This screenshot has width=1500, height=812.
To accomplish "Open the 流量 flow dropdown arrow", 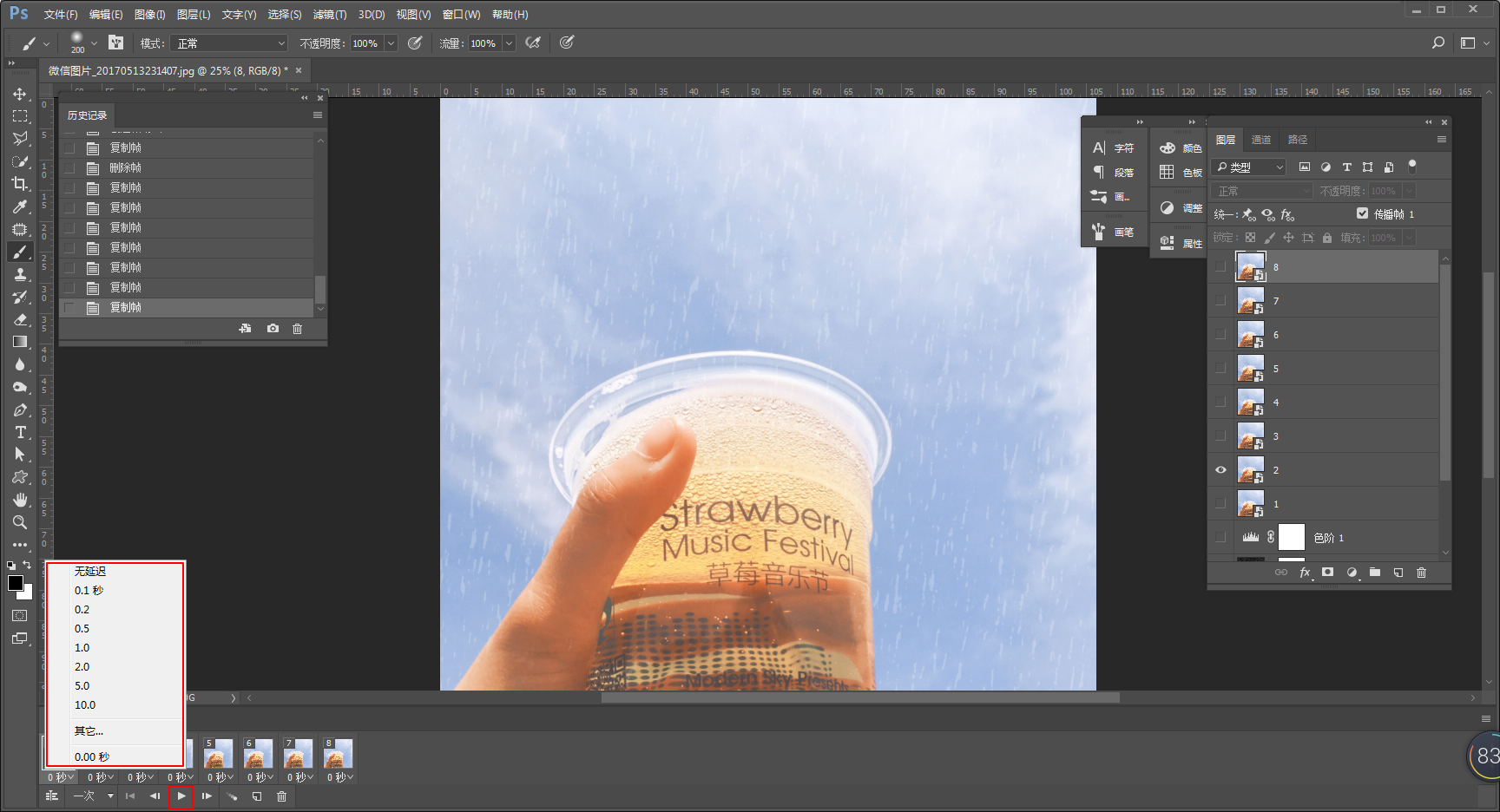I will point(509,43).
